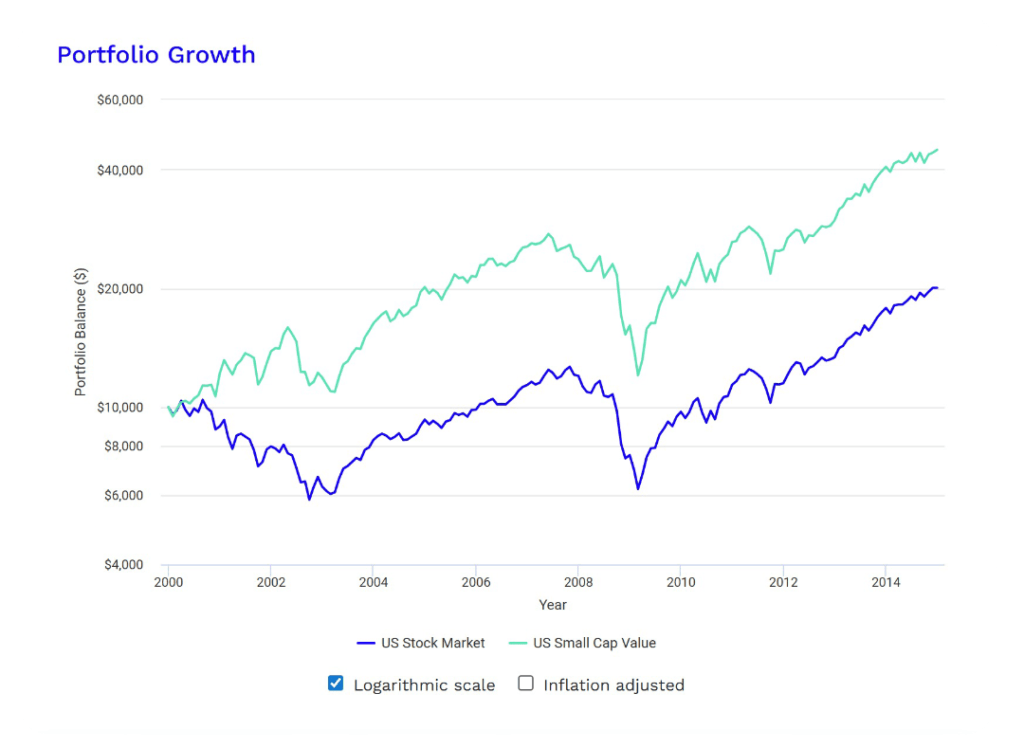Screen dimensions: 1024x748
Task: Uncheck the Logarithmic scale checkbox
Action: click(336, 684)
